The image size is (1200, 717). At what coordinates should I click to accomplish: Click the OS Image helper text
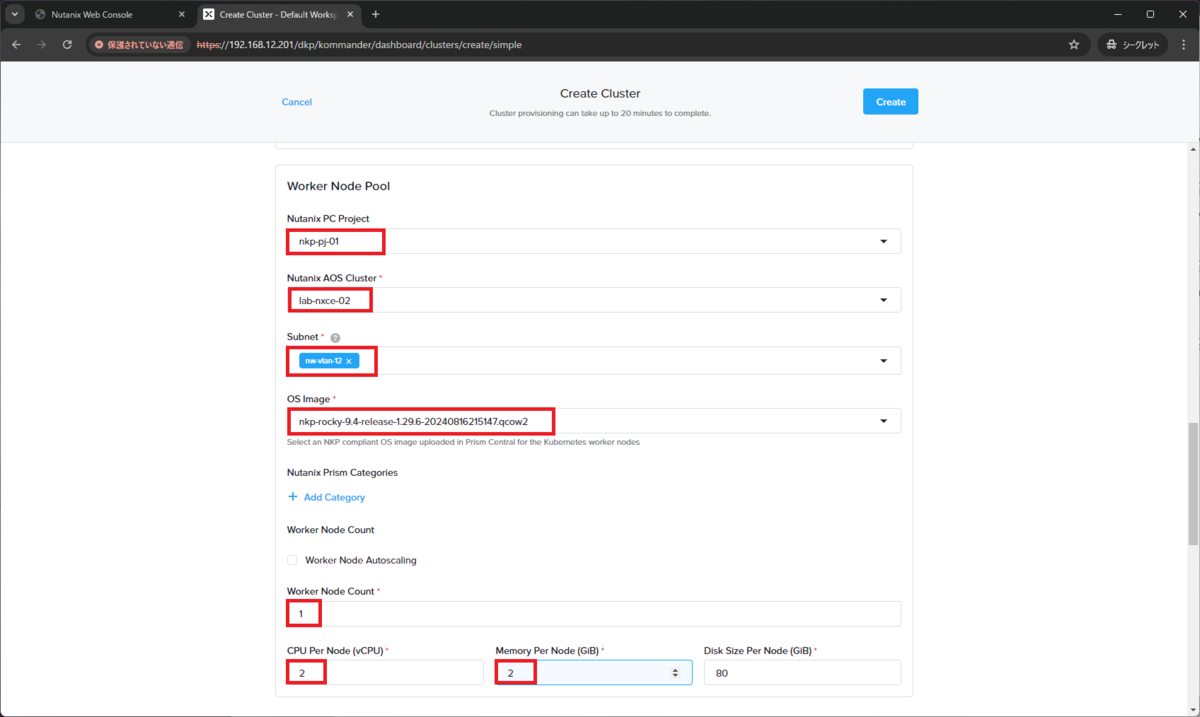click(x=463, y=442)
